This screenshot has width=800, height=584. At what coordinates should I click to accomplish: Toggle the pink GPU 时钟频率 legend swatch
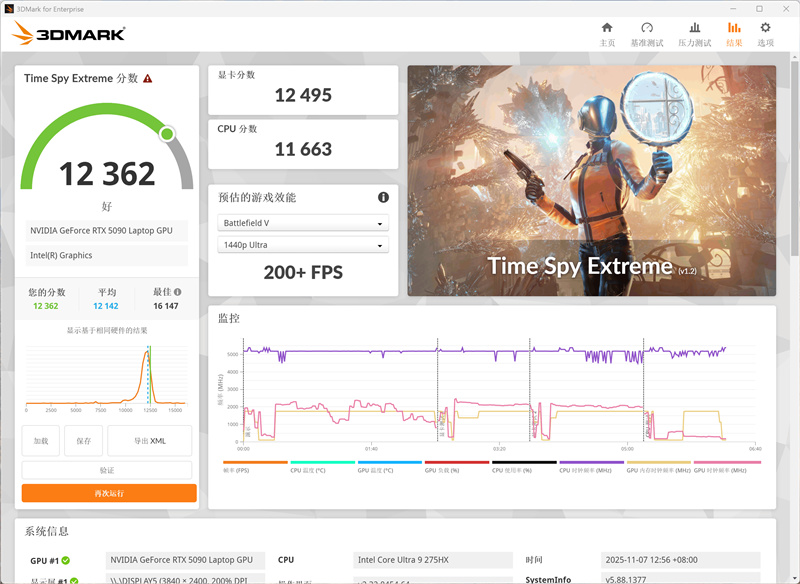coord(727,463)
